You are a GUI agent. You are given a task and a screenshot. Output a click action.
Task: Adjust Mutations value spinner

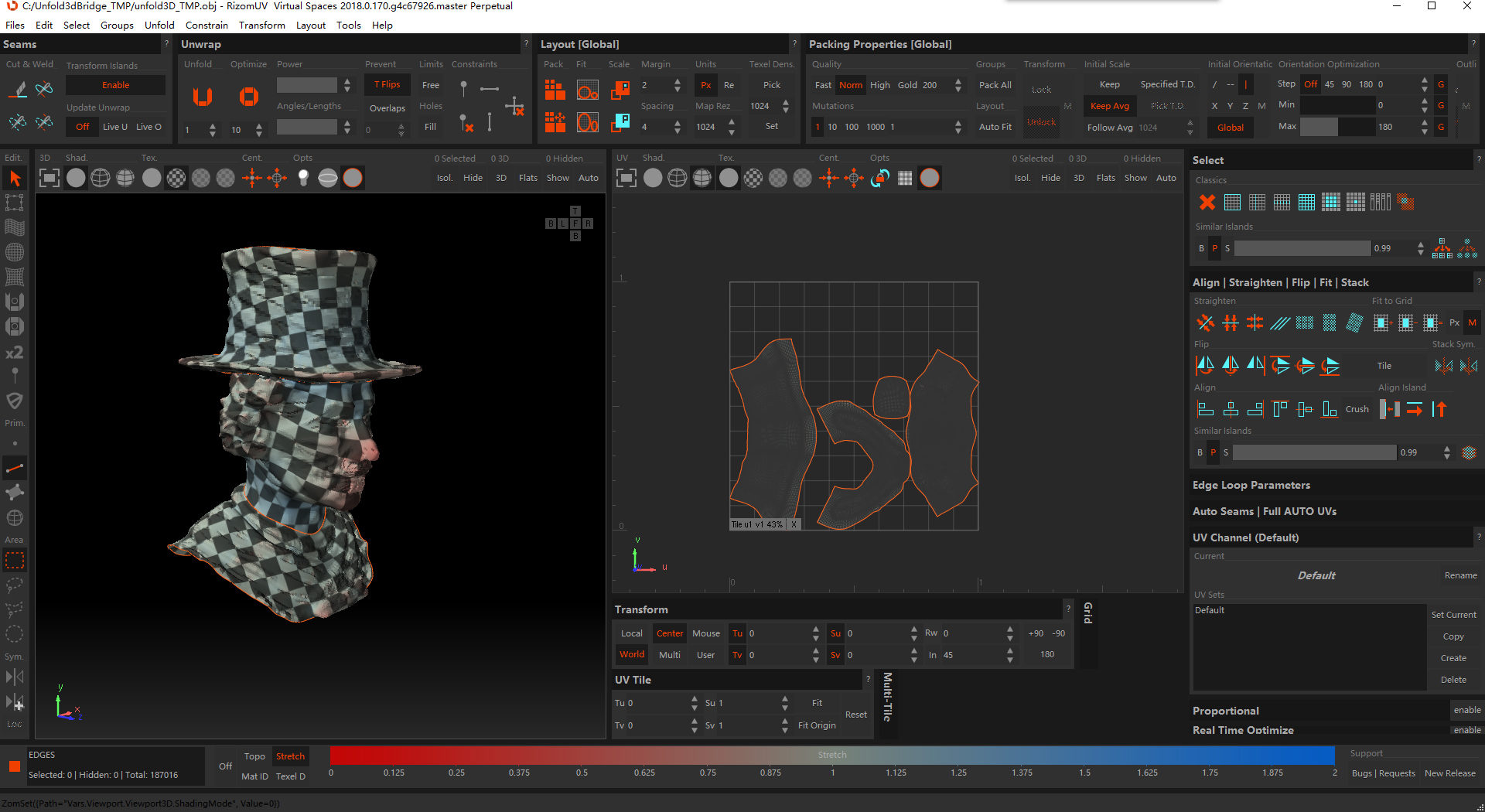[958, 127]
